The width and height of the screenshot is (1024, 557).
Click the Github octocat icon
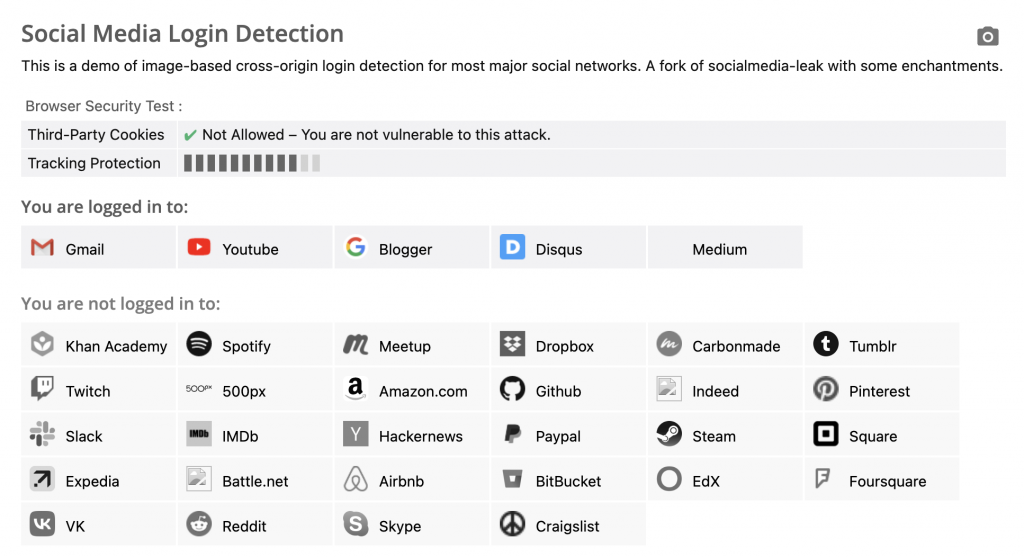(x=512, y=390)
